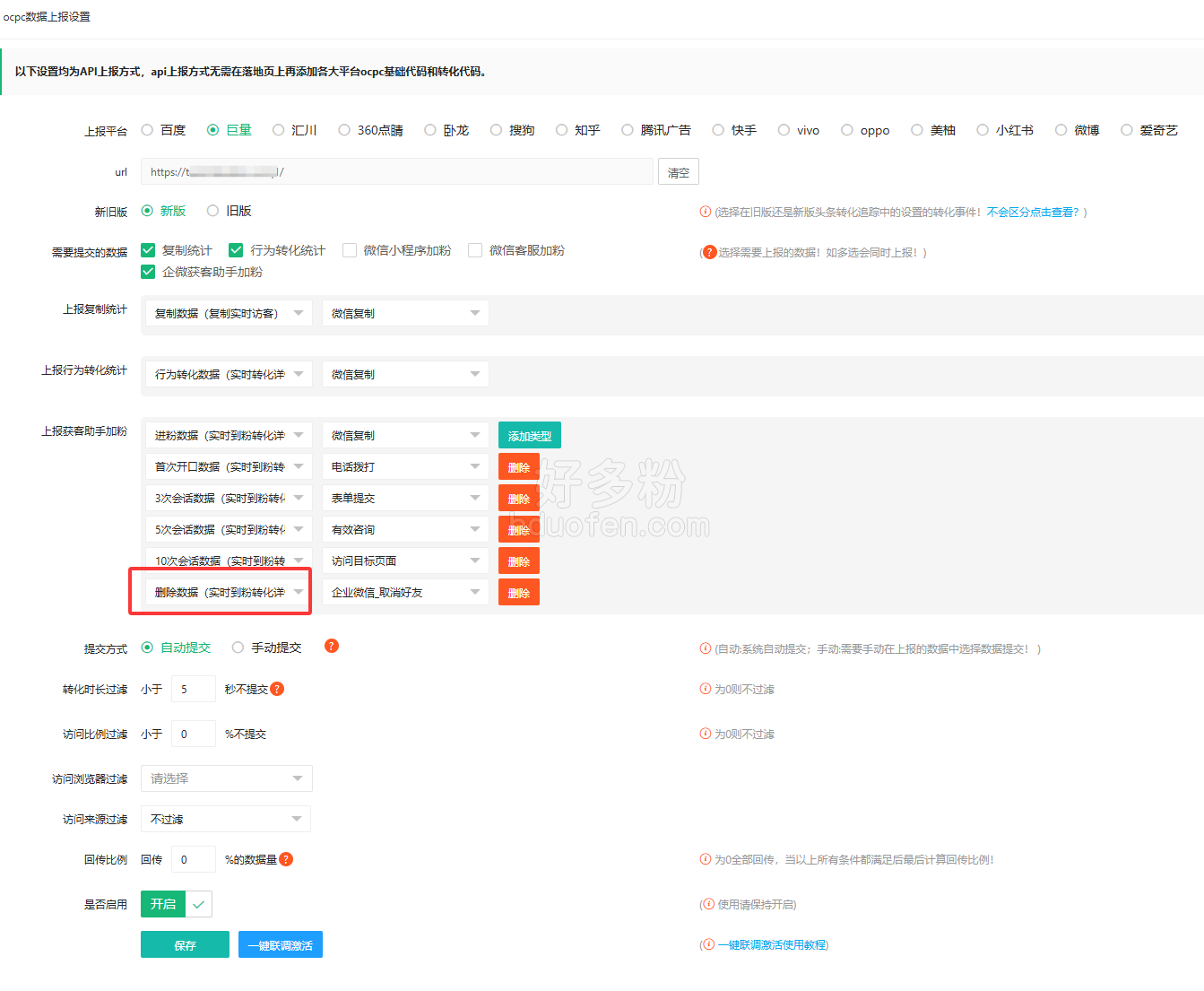Click the url input field
Viewport: 1204px width, 991px height.
(397, 172)
